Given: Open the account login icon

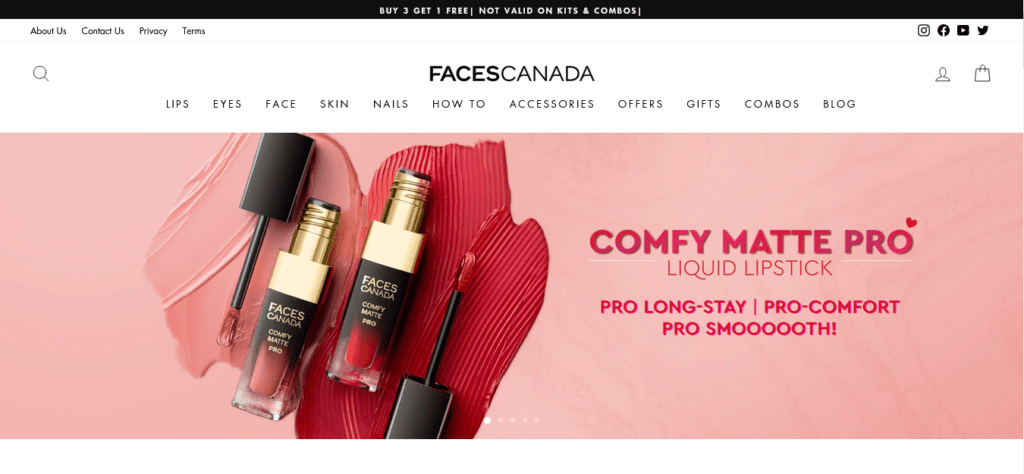Looking at the screenshot, I should coord(942,74).
